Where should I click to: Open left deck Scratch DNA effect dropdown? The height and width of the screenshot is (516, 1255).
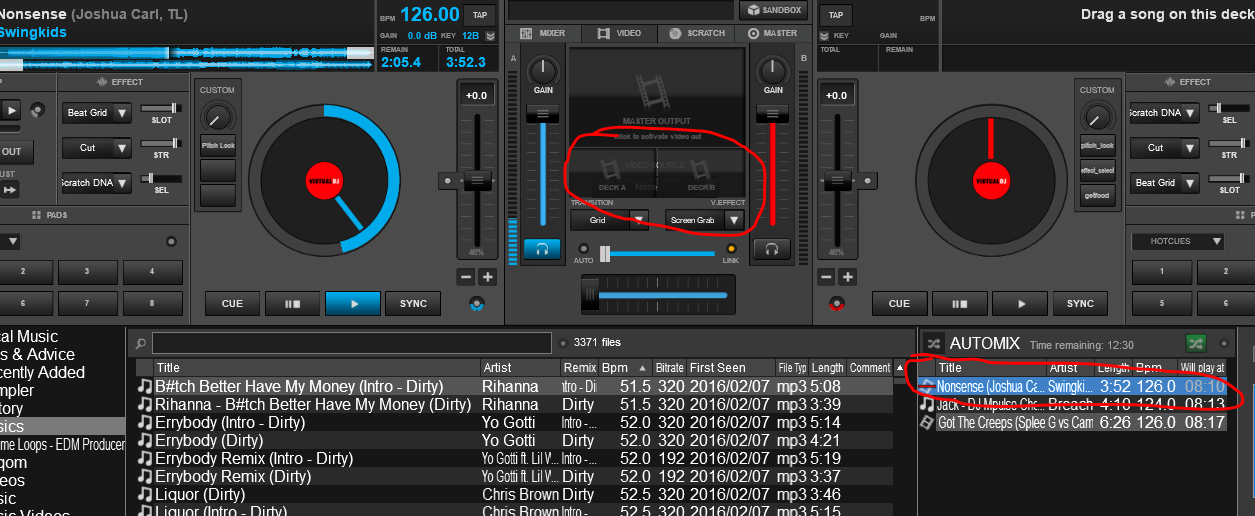click(x=96, y=183)
